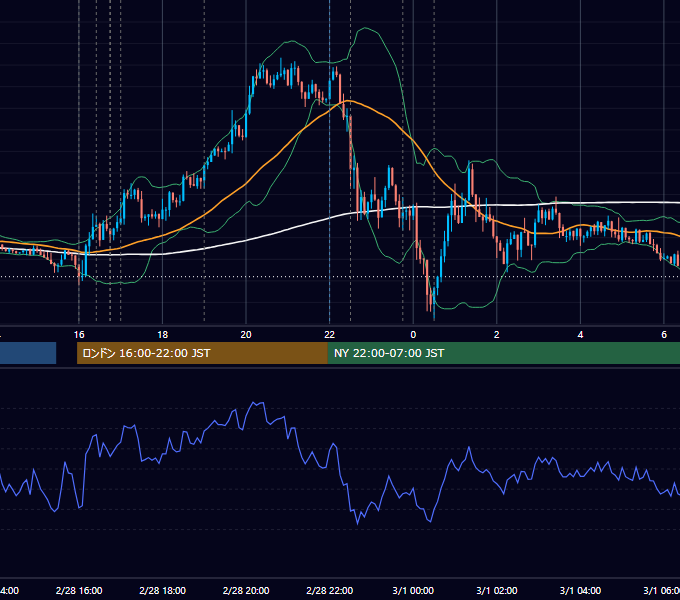The width and height of the screenshot is (680, 600).
Task: Click the 3/1 02:00 date label
Action: pos(497,590)
